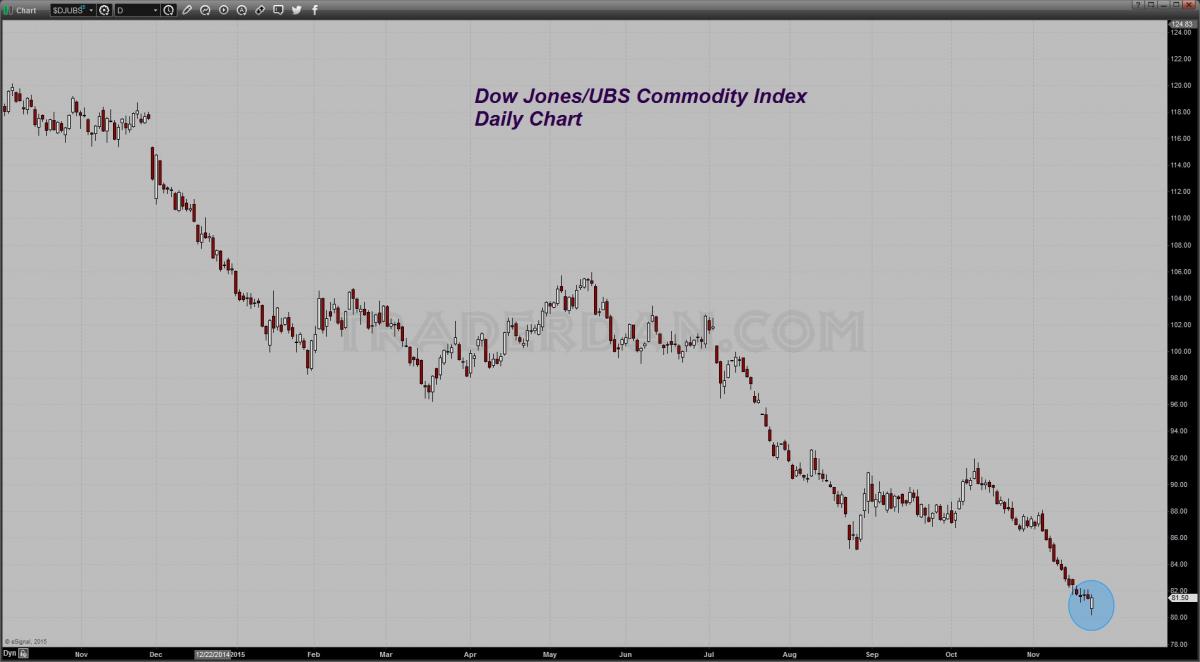Image resolution: width=1200 pixels, height=662 pixels.
Task: Share chart via Twitter icon
Action: (x=296, y=10)
